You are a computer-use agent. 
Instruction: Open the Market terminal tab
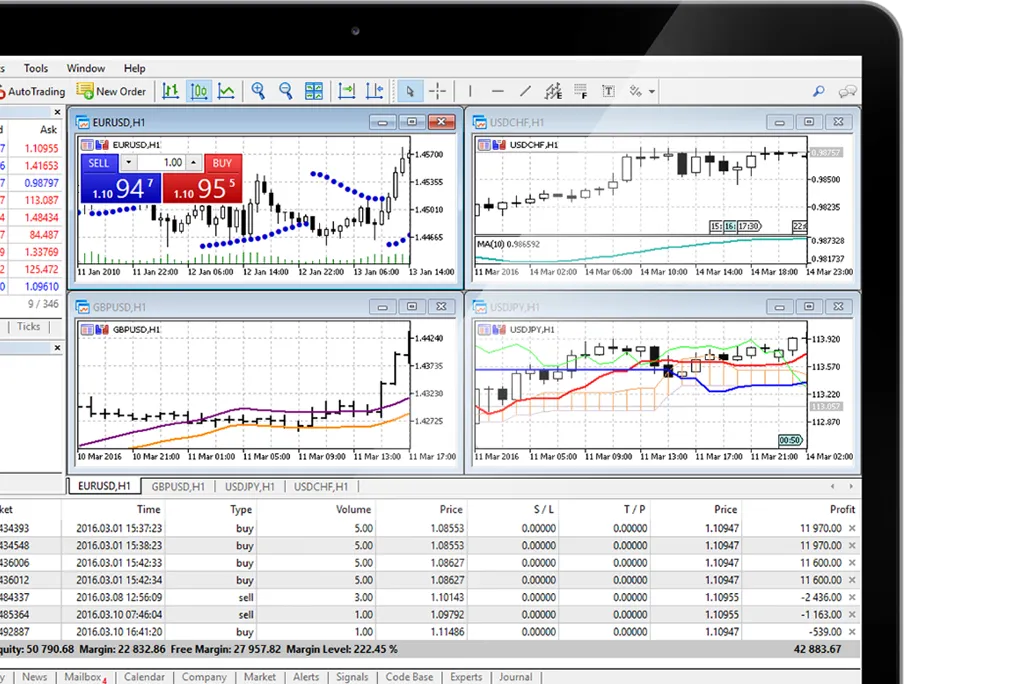[260, 677]
